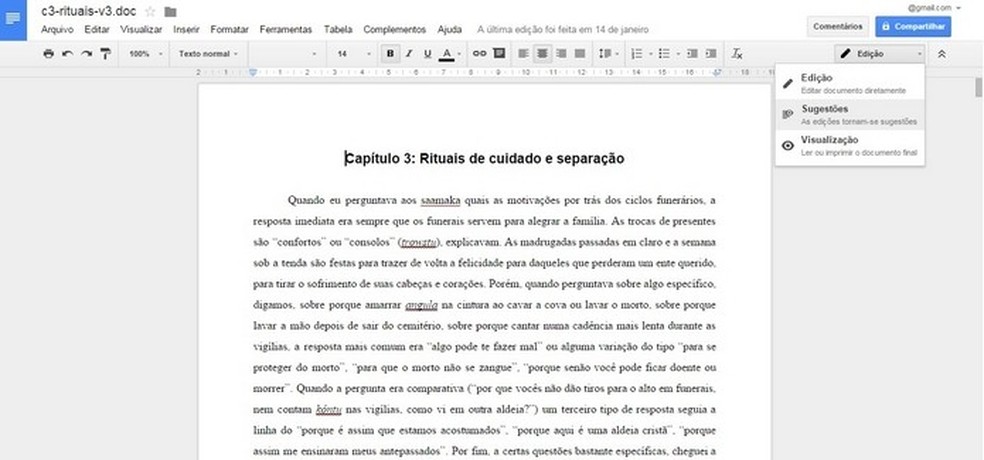Open last edit history link
The image size is (984, 460).
[563, 29]
